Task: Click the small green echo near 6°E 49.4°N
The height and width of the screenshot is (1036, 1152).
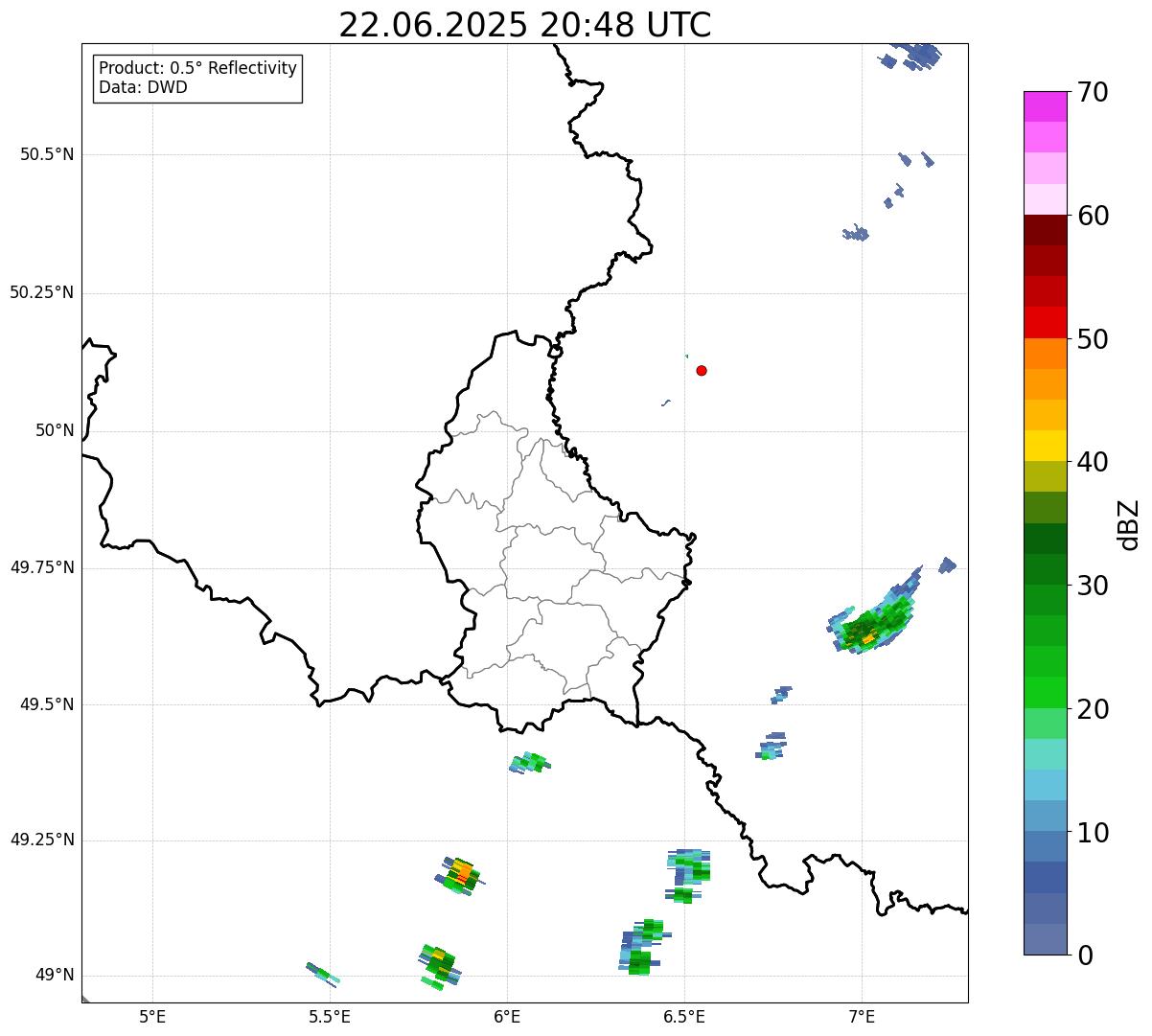Action: [530, 763]
